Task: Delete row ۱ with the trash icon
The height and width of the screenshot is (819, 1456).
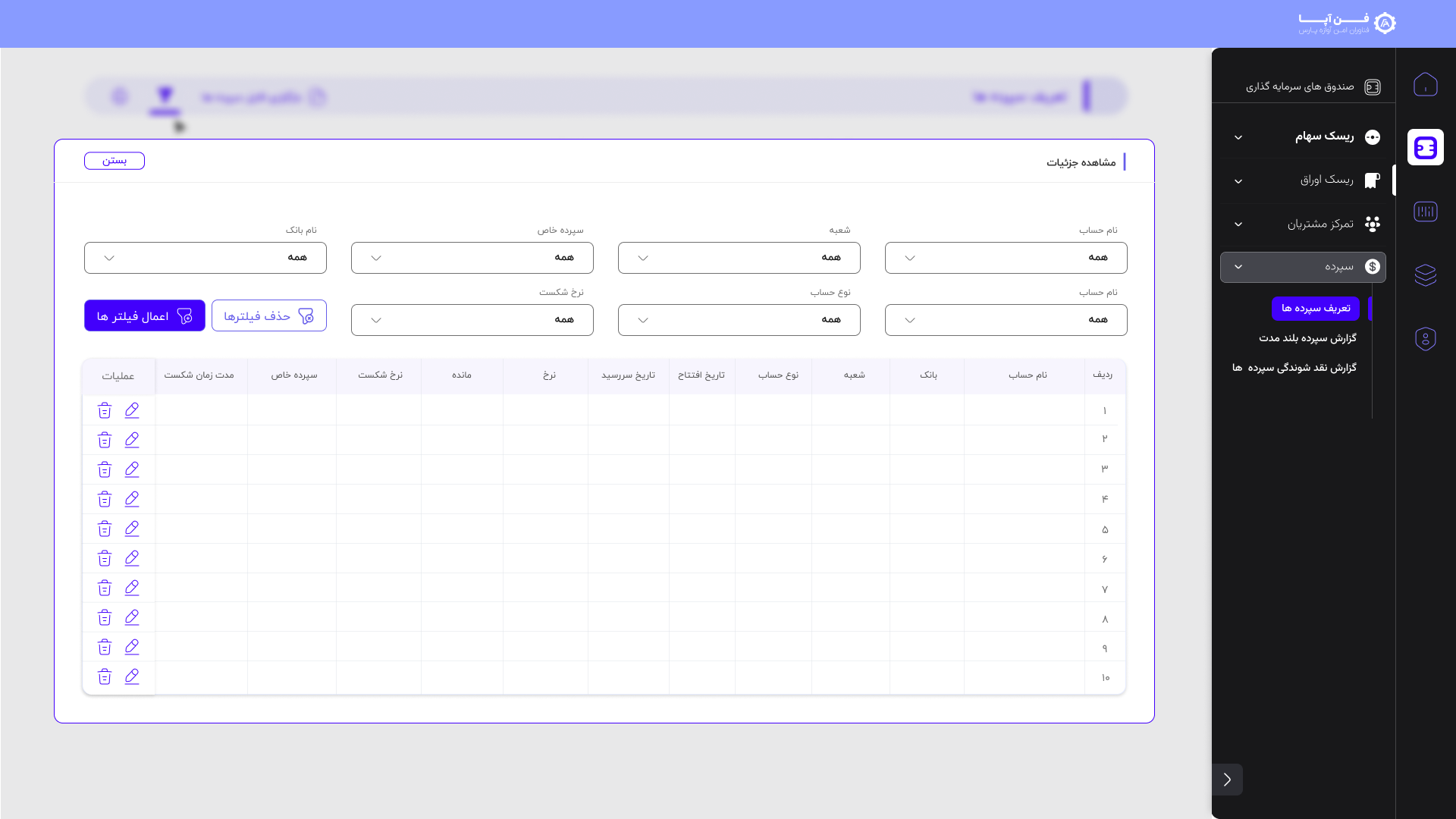Action: click(x=105, y=411)
